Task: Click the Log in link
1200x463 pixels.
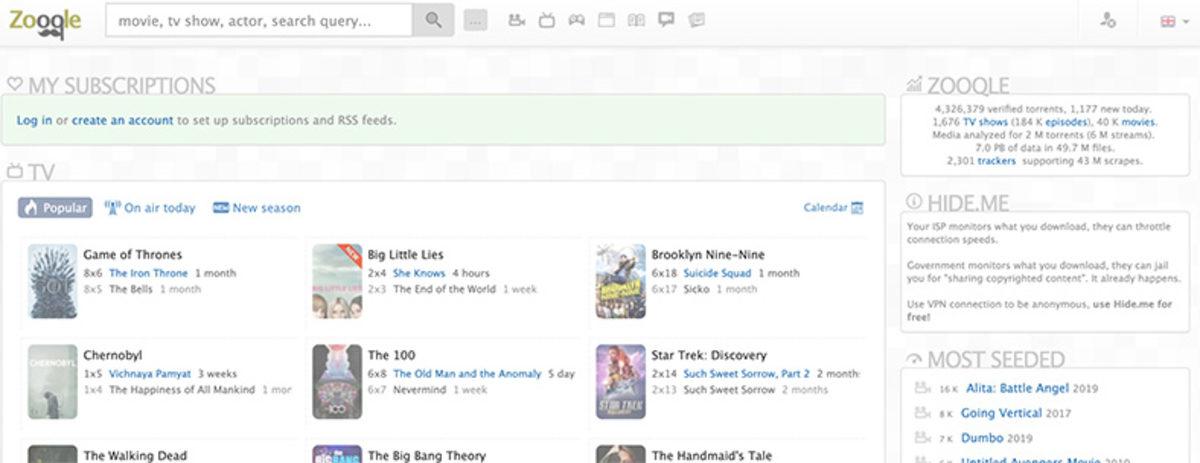Action: tap(34, 120)
